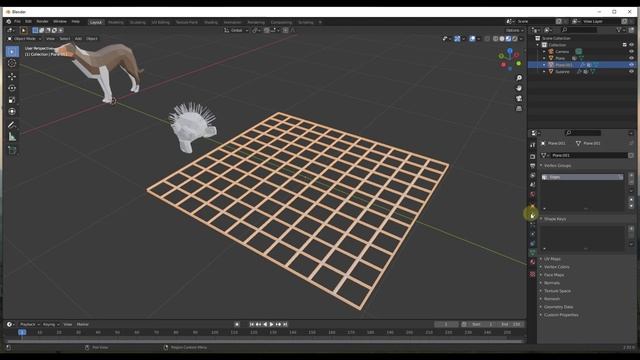Hide the Camera object via its eye icon

(631, 51)
